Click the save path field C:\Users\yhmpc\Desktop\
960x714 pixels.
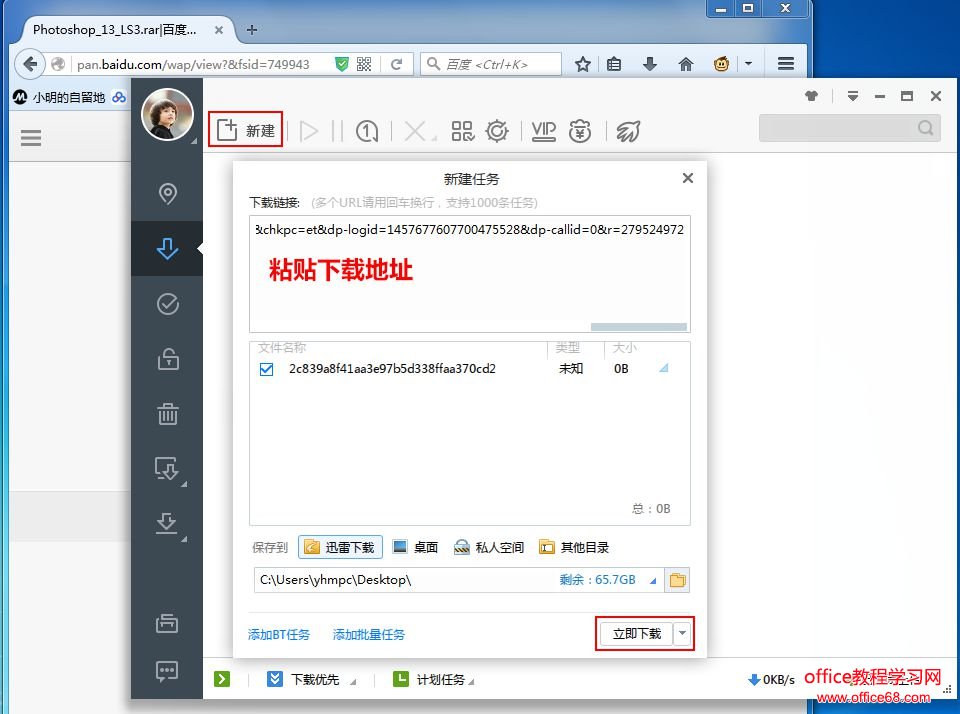[x=404, y=580]
